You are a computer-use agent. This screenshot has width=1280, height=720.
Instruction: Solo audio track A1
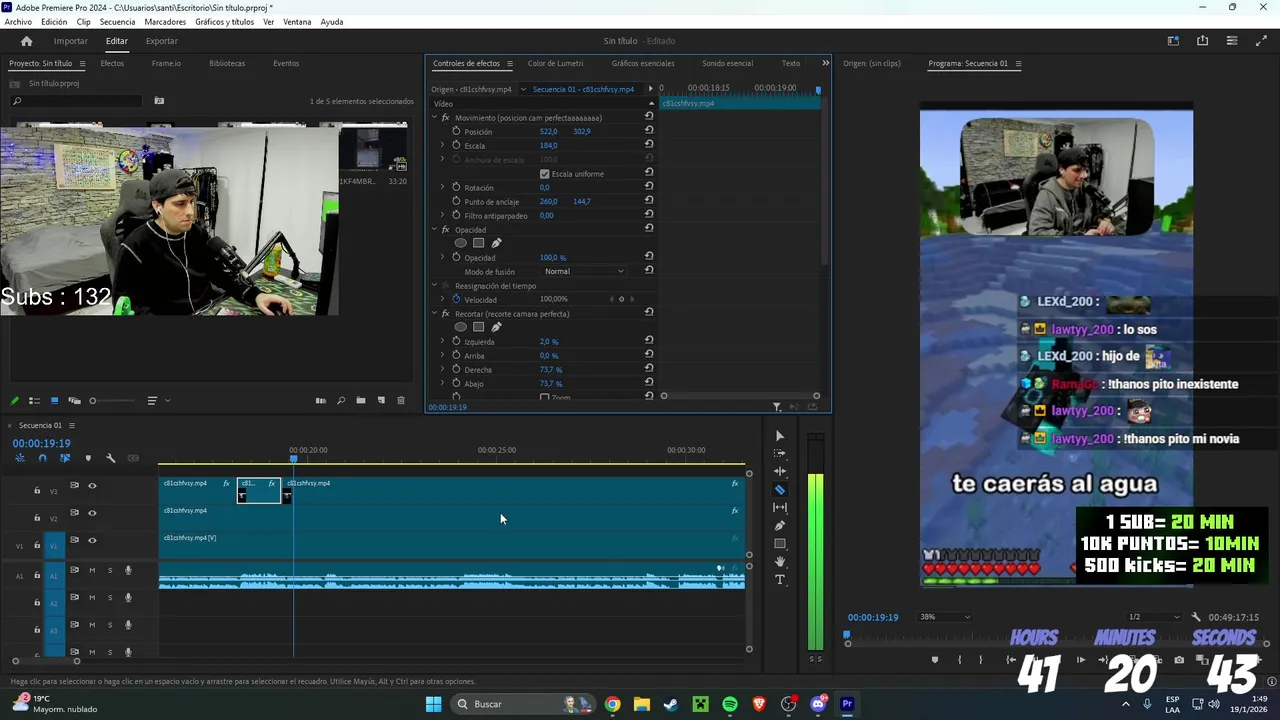coord(110,571)
